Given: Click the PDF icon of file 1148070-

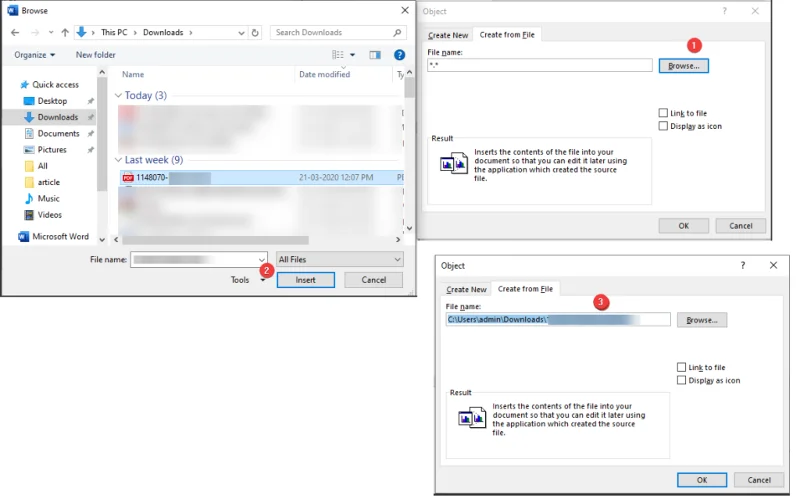Looking at the screenshot, I should 128,178.
